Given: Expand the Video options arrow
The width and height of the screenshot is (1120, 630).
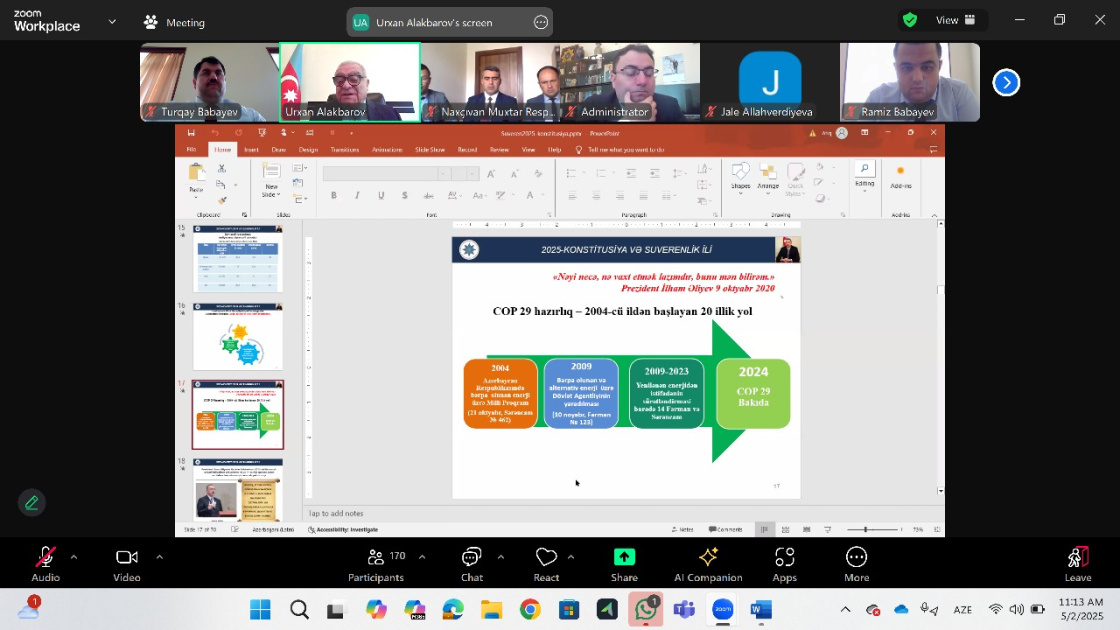Looking at the screenshot, I should point(159,557).
